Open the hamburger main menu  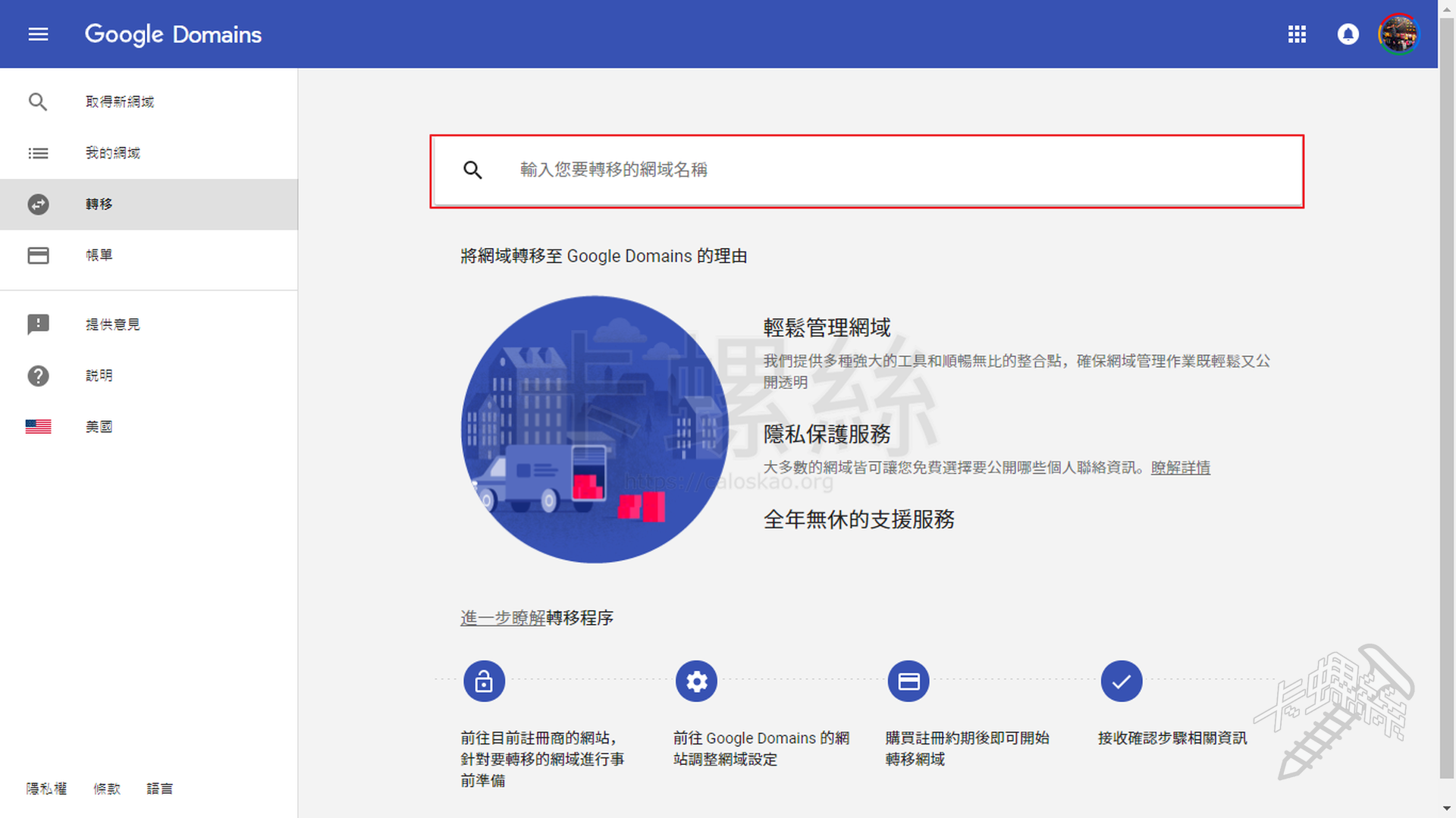coord(38,34)
